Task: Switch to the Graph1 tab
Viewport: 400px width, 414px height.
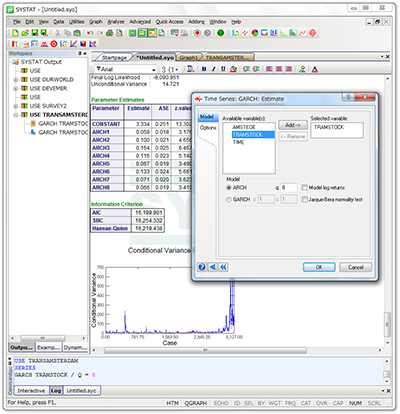Action: tap(188, 58)
